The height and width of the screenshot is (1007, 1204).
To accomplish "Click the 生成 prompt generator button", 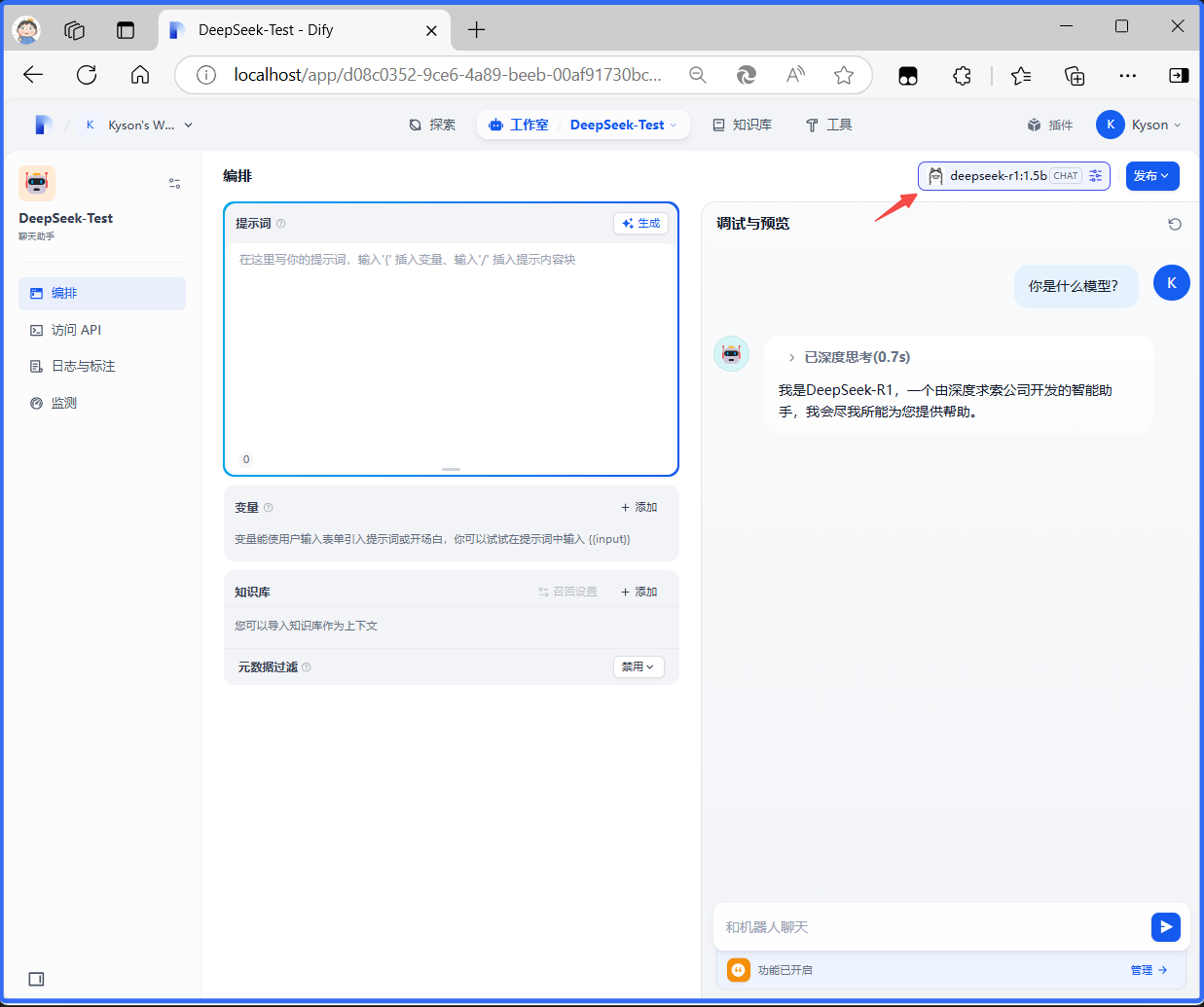I will (641, 224).
